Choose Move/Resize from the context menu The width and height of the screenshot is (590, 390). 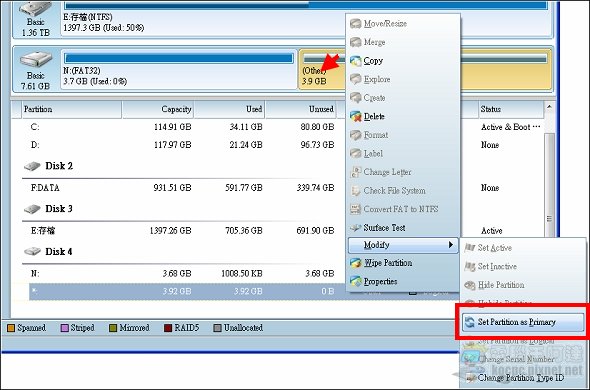403,24
